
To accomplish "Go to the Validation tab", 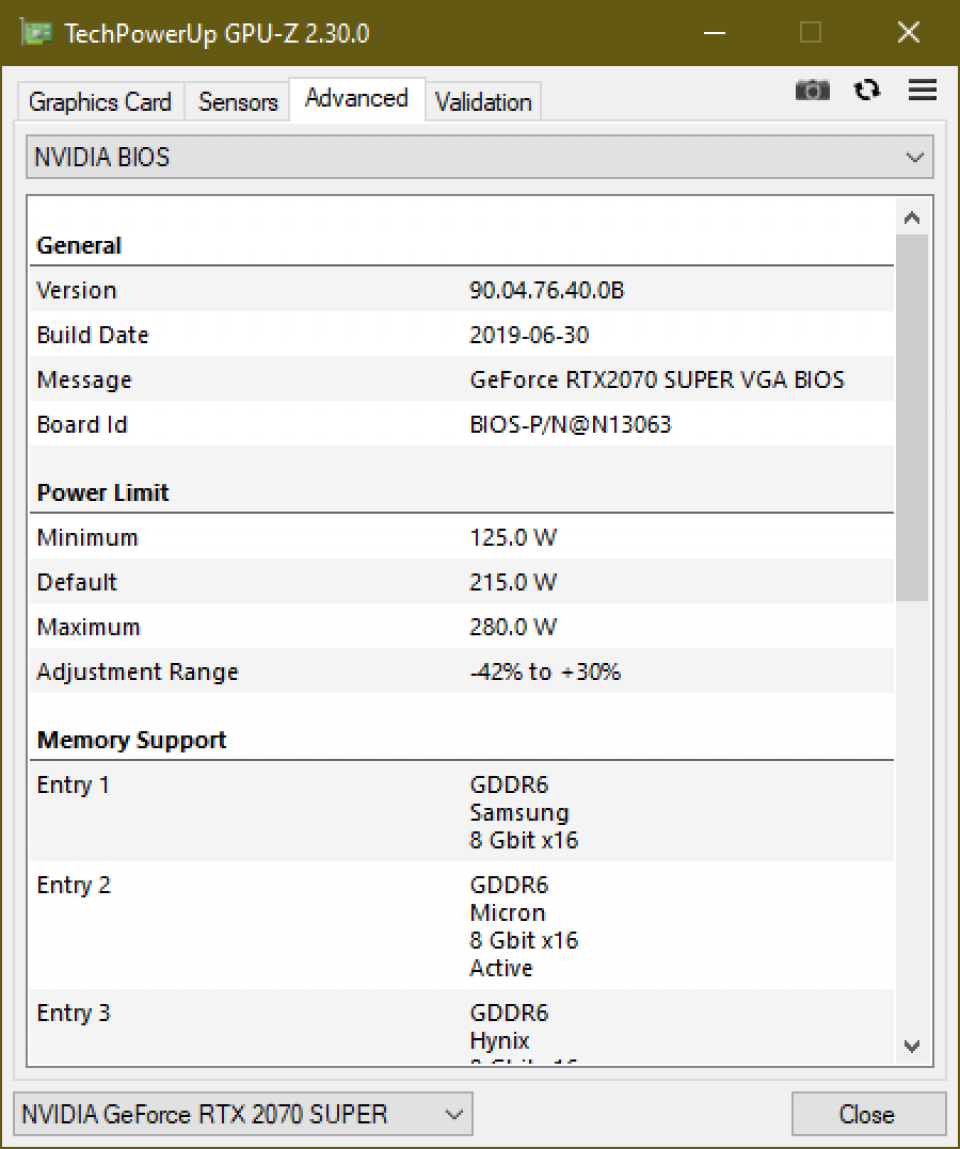I will (483, 101).
